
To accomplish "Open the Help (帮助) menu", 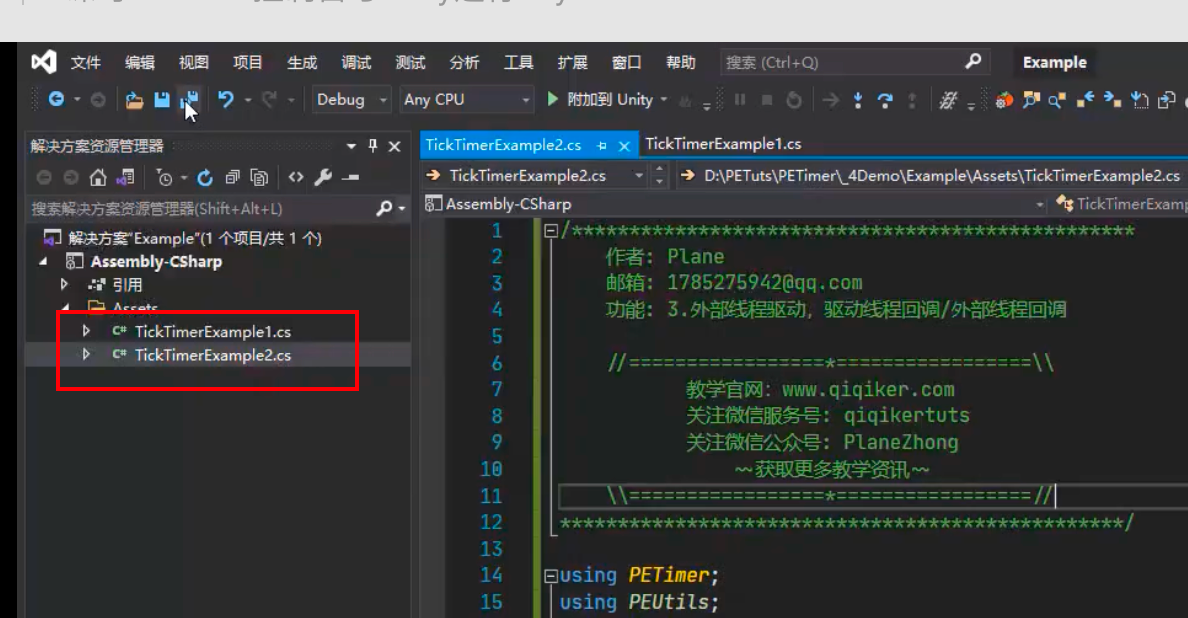I will click(x=680, y=62).
